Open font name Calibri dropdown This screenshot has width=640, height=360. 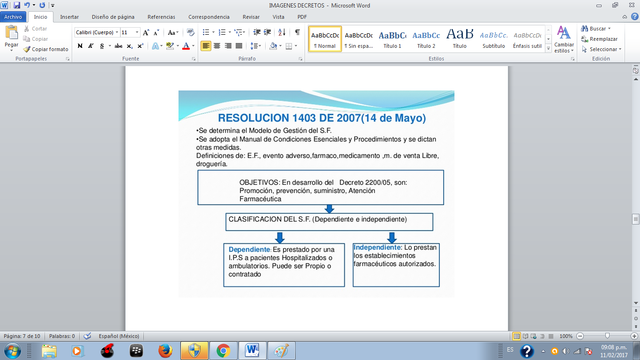pyautogui.click(x=117, y=32)
